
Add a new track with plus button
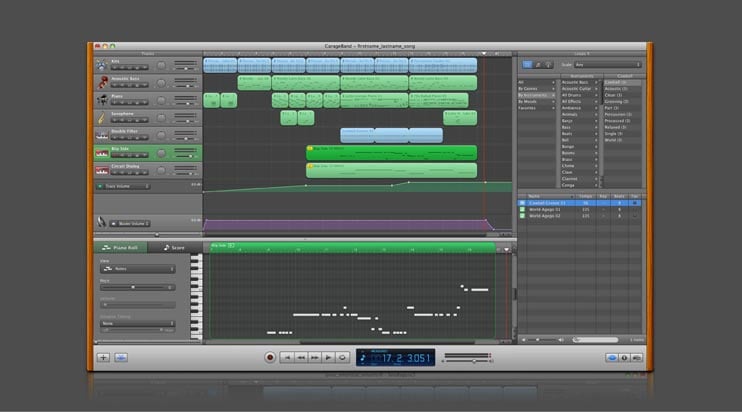(103, 358)
